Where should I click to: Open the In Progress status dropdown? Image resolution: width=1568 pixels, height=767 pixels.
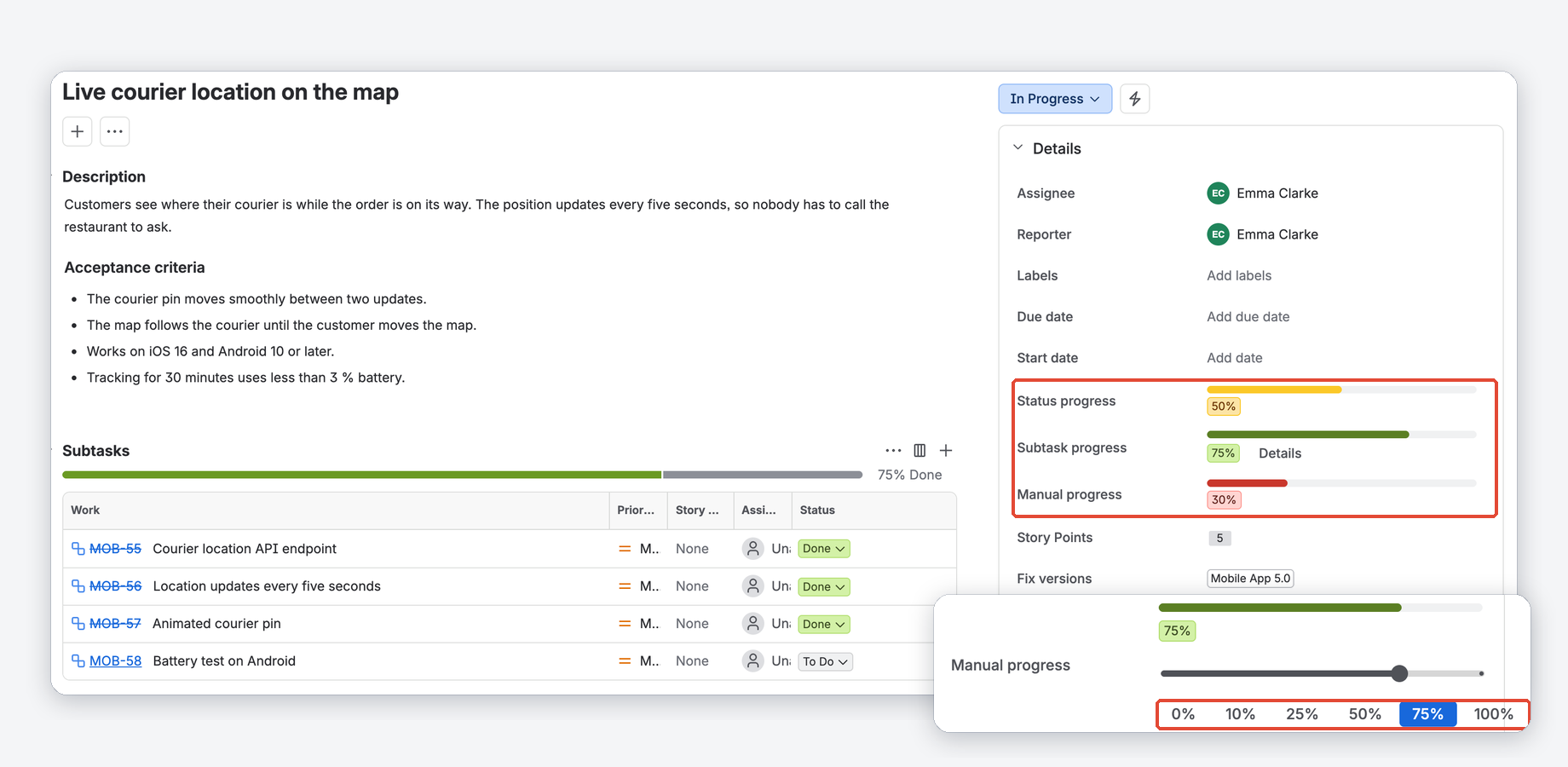[x=1055, y=99]
